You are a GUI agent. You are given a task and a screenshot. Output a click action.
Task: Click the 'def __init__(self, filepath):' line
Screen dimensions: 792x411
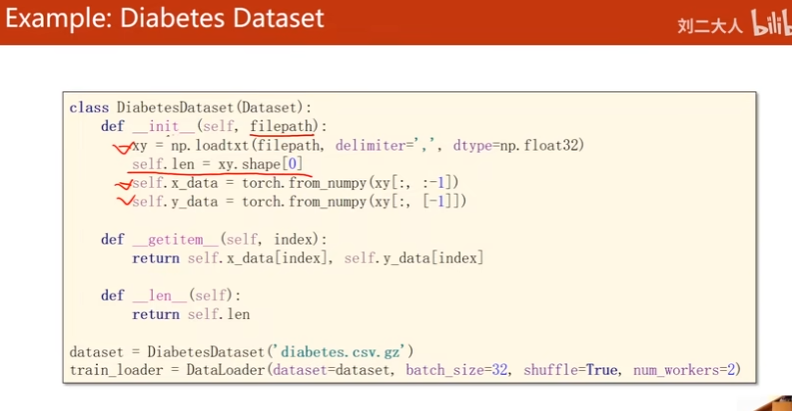click(214, 126)
